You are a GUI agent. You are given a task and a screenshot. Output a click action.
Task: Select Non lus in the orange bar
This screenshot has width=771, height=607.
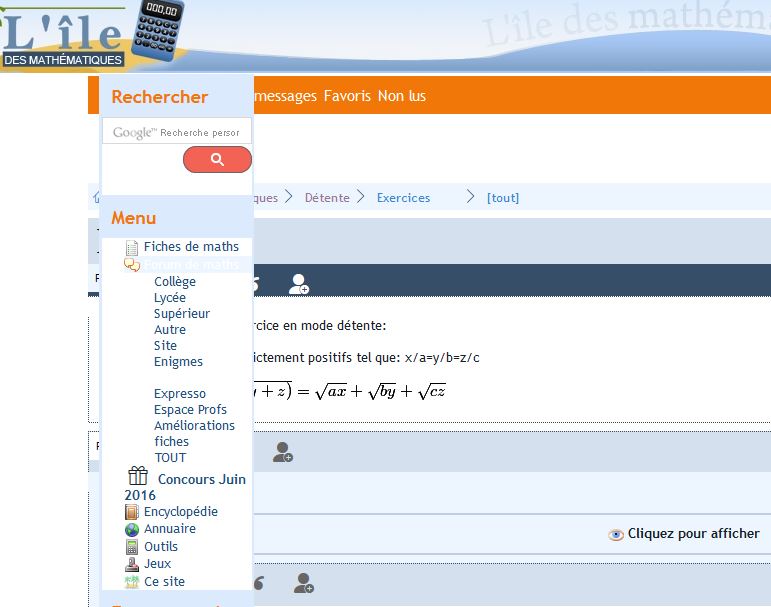402,96
